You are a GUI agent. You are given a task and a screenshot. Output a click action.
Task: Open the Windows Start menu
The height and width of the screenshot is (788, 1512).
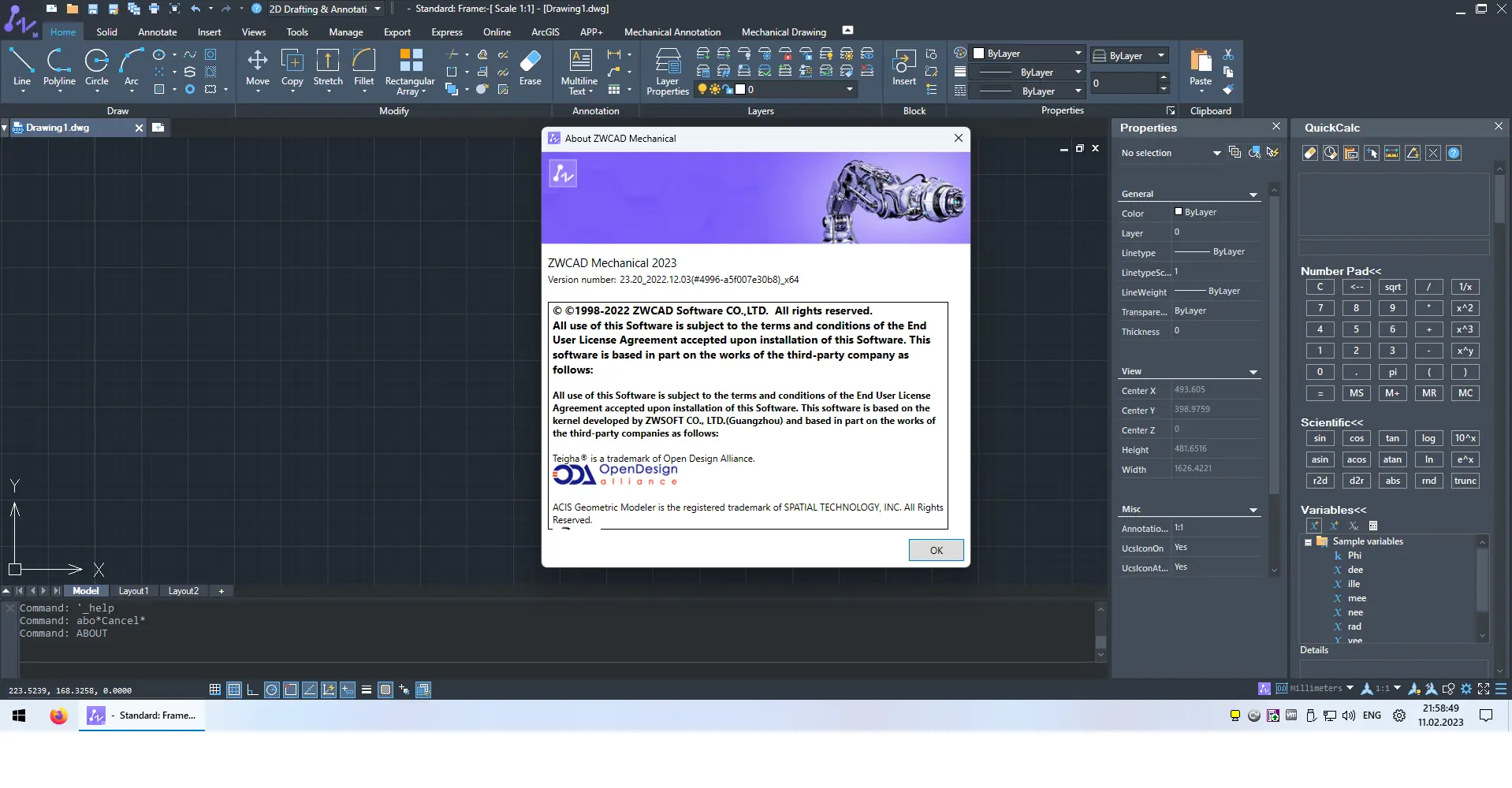pos(19,716)
